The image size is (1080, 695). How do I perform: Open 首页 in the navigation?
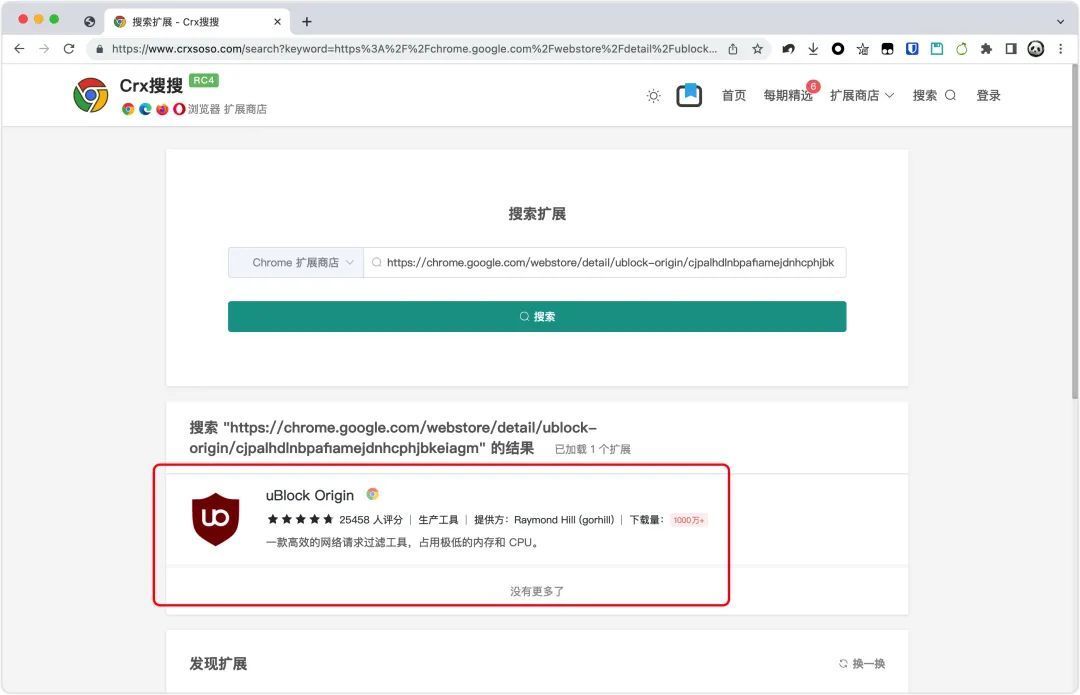(734, 96)
